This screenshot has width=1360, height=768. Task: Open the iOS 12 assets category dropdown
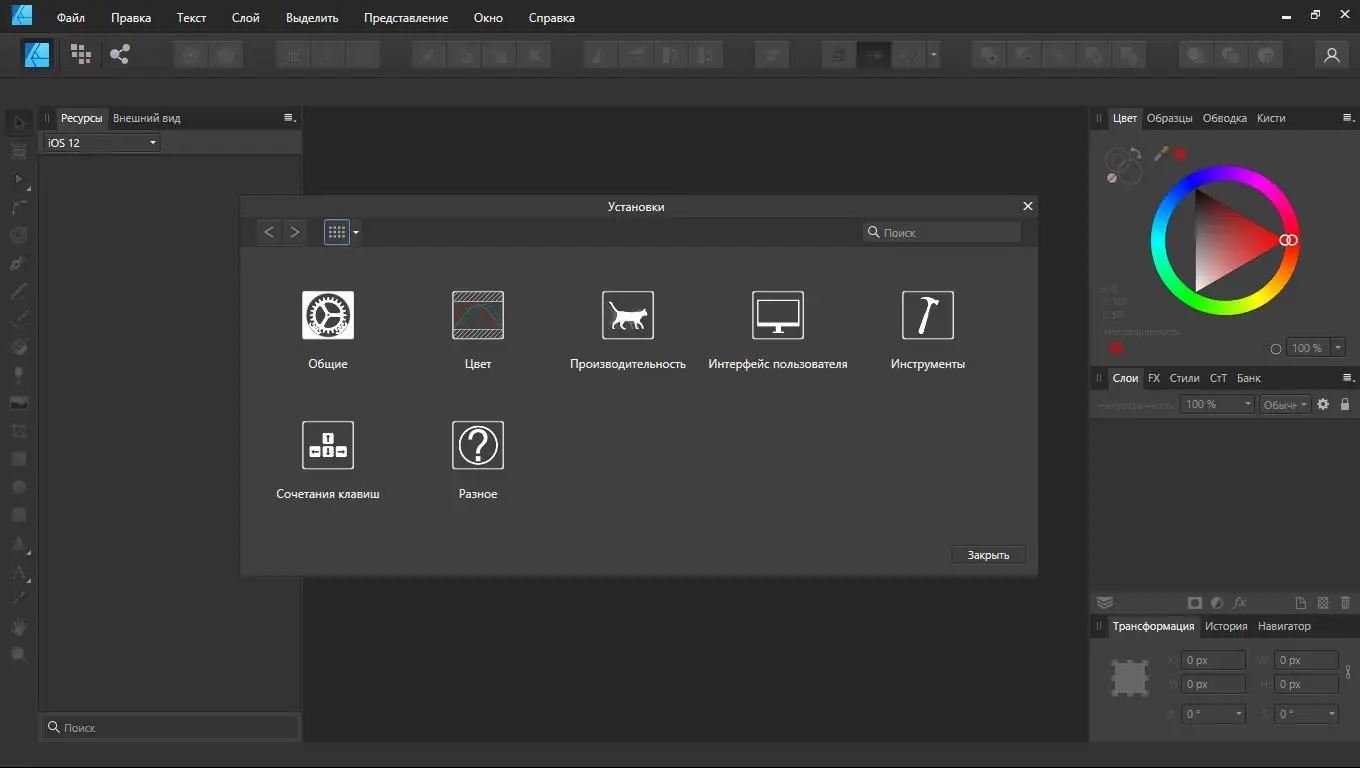(x=101, y=143)
